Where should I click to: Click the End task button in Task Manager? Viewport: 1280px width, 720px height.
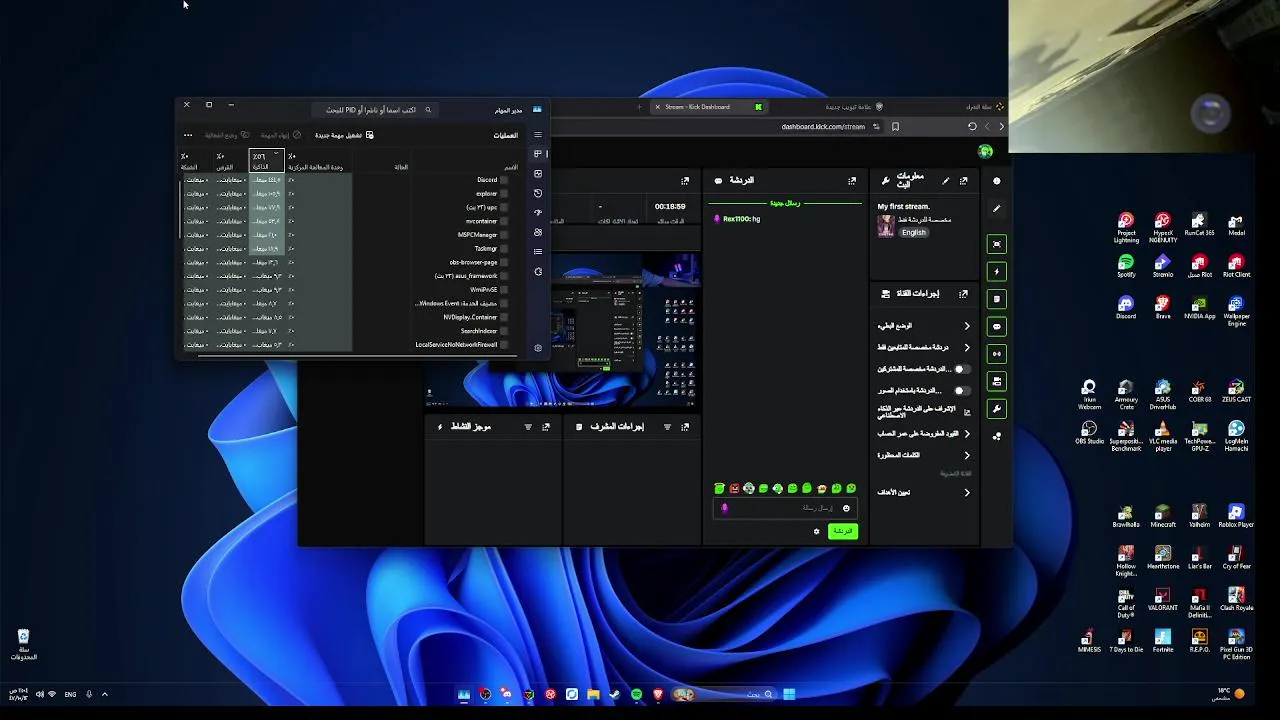pos(281,135)
